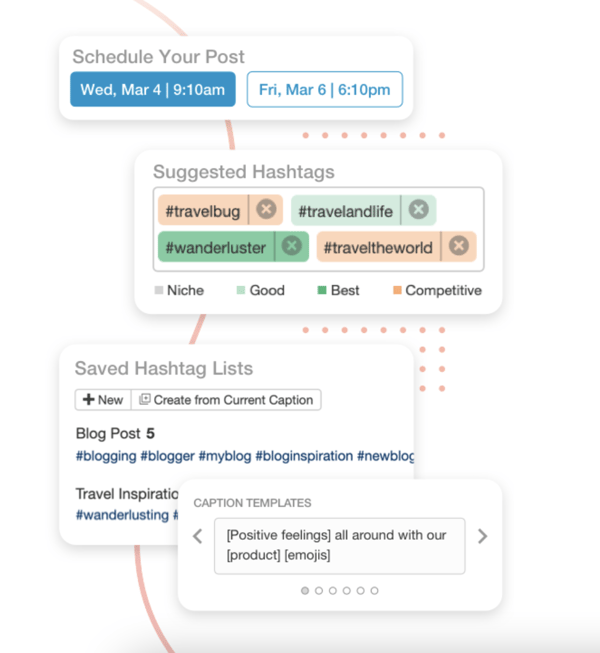600x653 pixels.
Task: Open the Travel Inspiration hashtag list
Action: tap(125, 493)
